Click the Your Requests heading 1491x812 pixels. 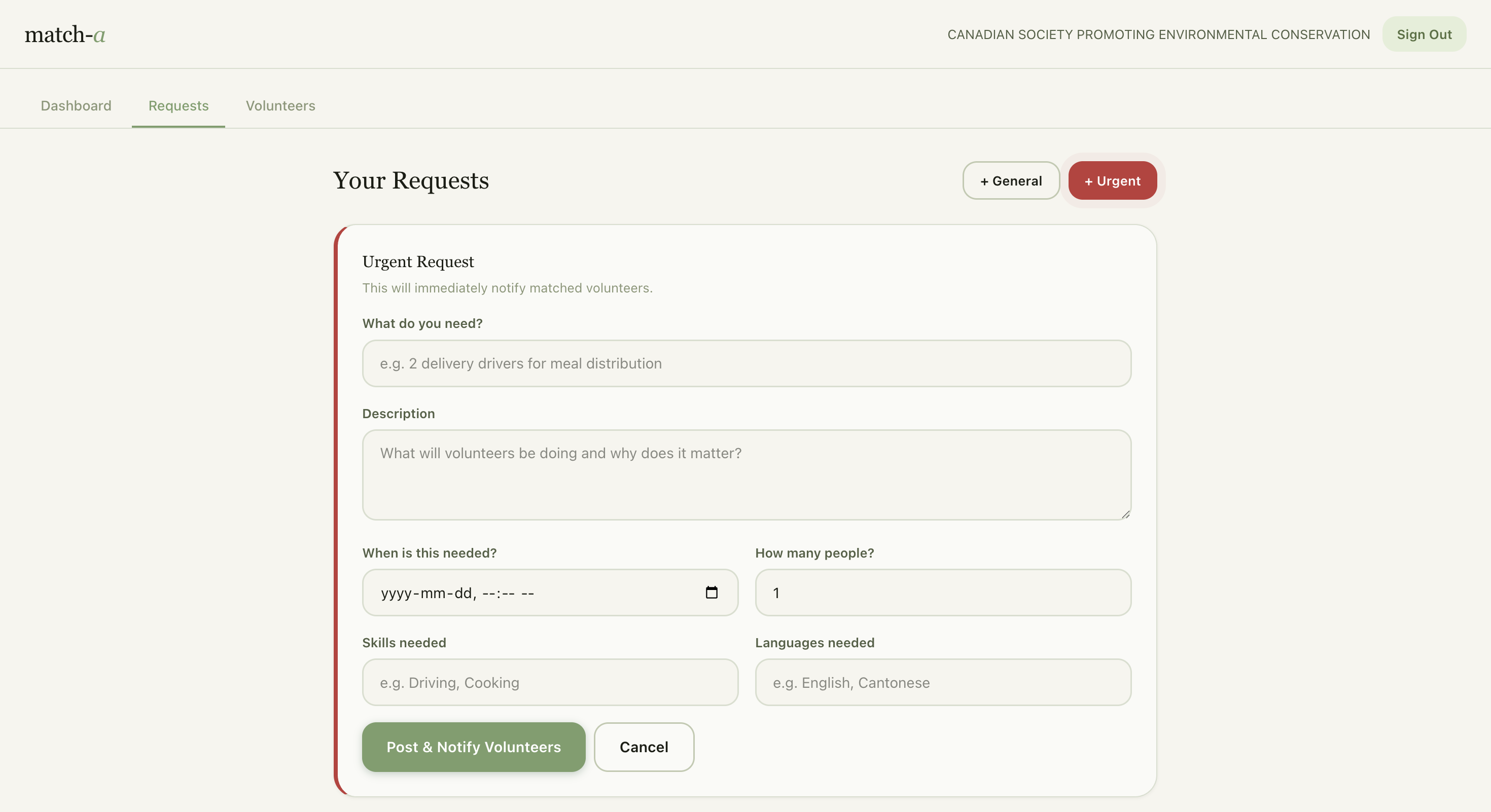[x=411, y=180]
